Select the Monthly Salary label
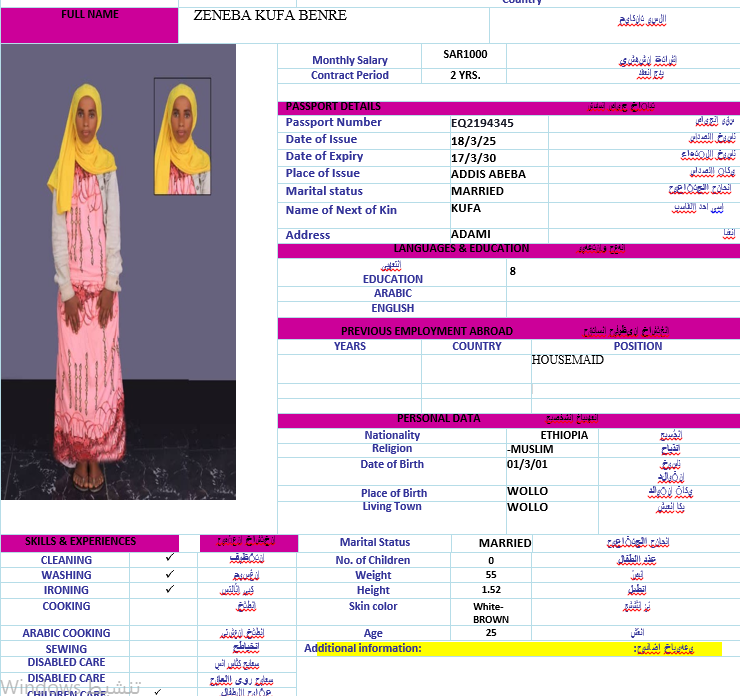The width and height of the screenshot is (740, 696). pyautogui.click(x=350, y=60)
